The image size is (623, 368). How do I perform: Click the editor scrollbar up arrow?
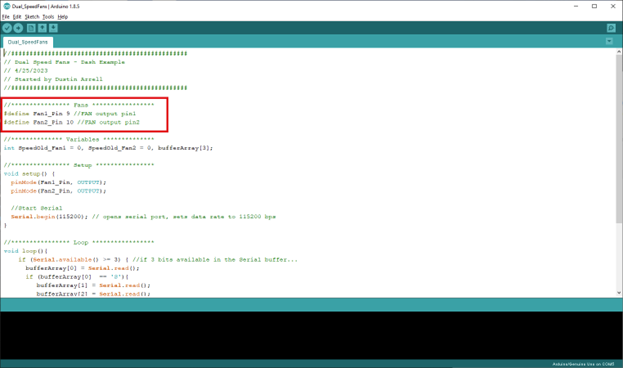coord(619,52)
